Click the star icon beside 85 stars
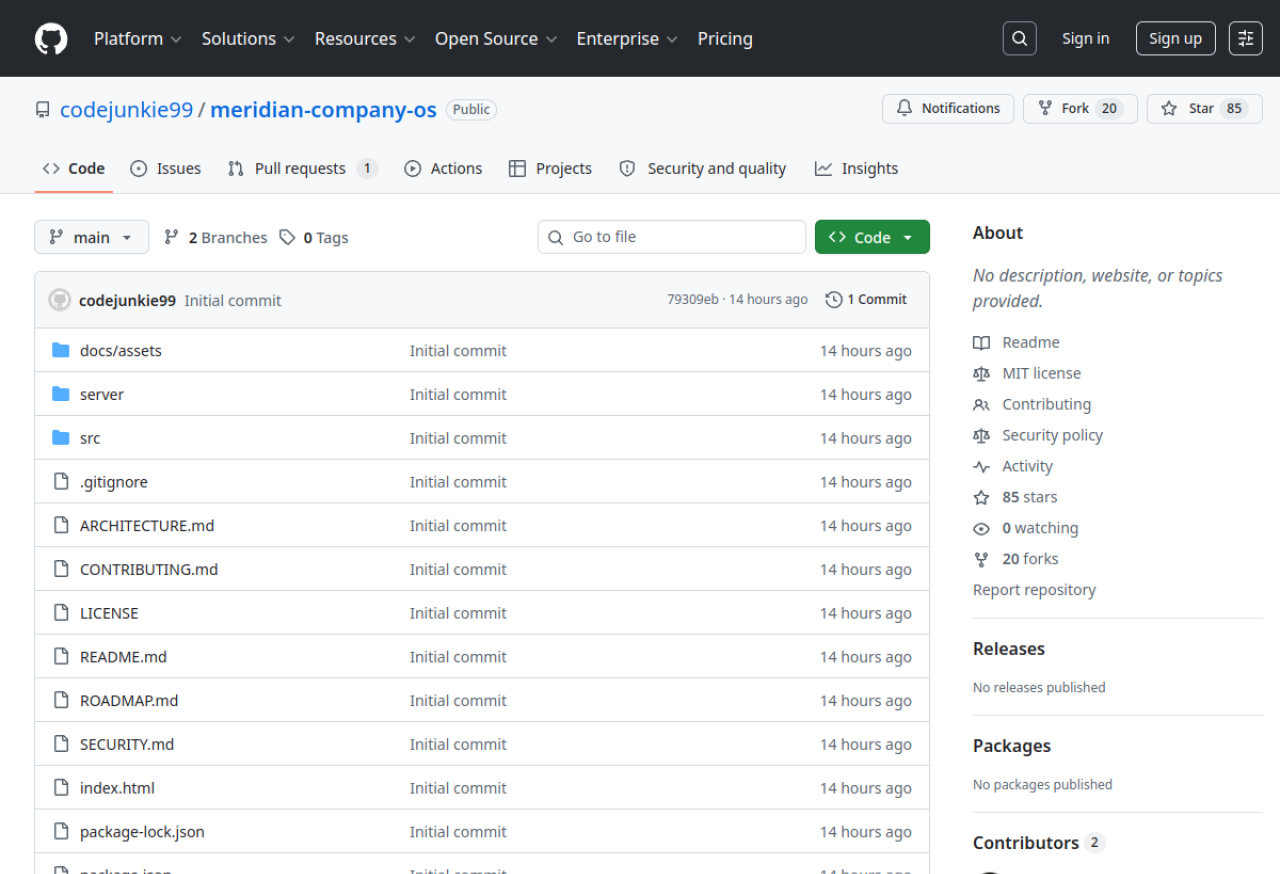Image resolution: width=1280 pixels, height=874 pixels. (982, 497)
